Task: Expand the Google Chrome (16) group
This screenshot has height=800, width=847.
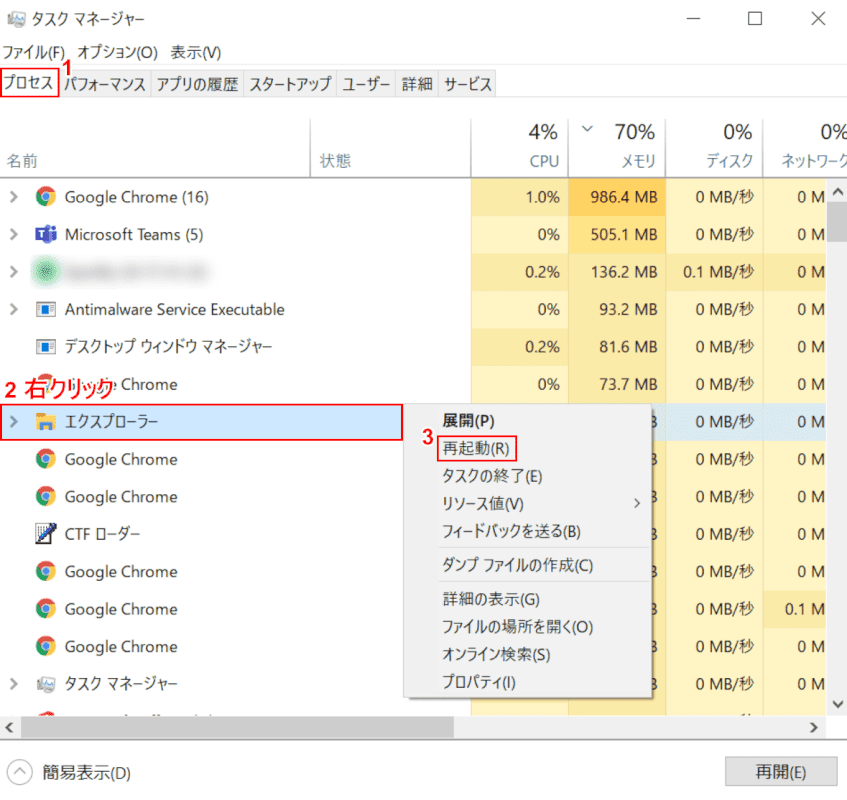Action: click(14, 197)
